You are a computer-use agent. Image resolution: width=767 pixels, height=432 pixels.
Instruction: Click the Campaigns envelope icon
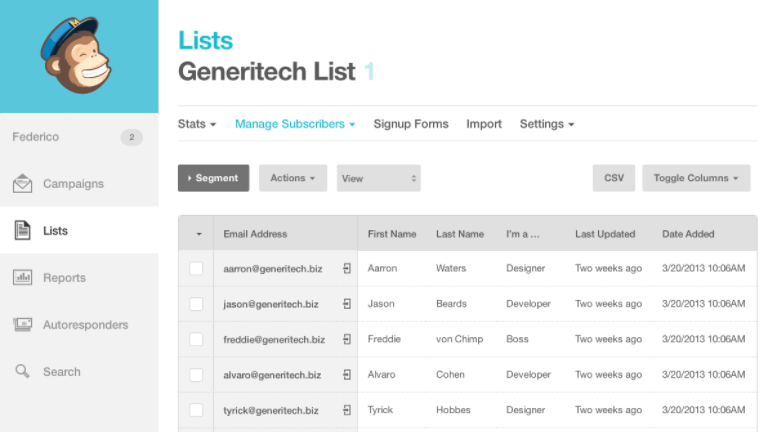click(22, 184)
